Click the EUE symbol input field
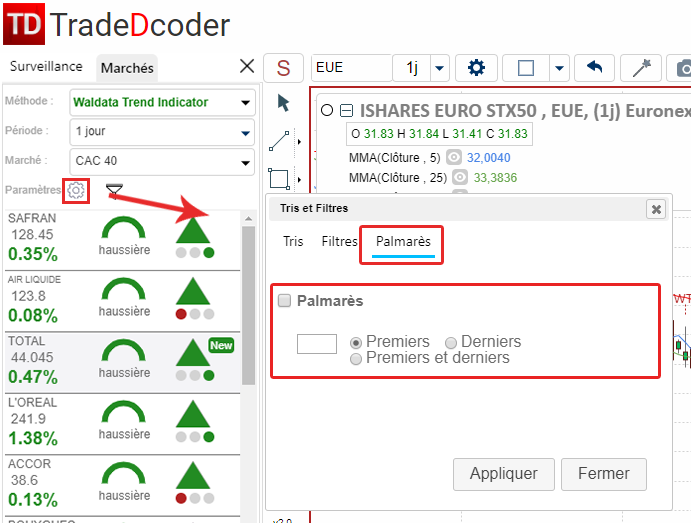Image resolution: width=691 pixels, height=523 pixels. (352, 68)
